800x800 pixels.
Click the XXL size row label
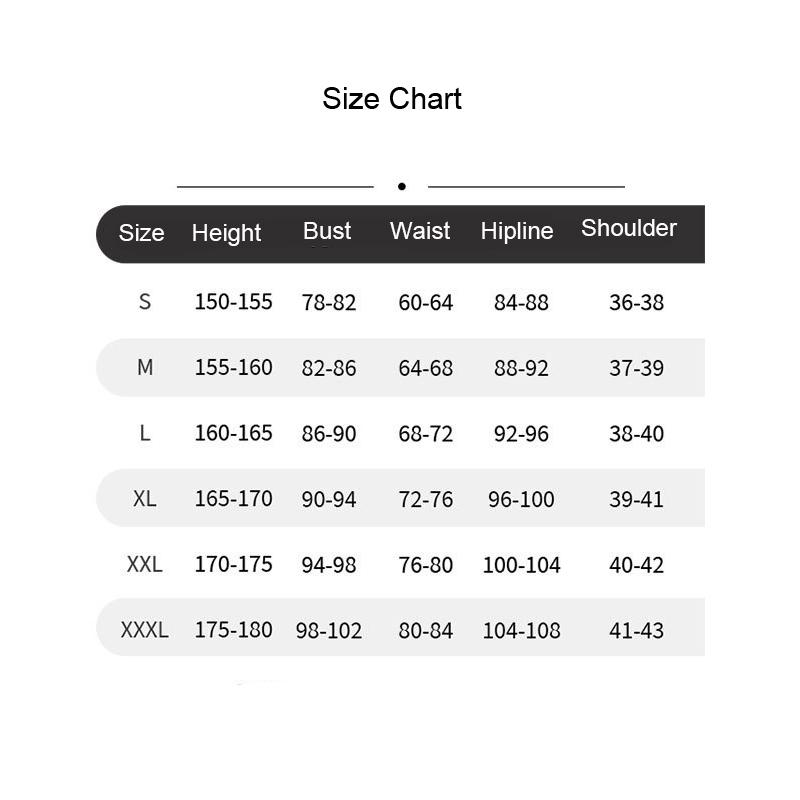tap(145, 564)
